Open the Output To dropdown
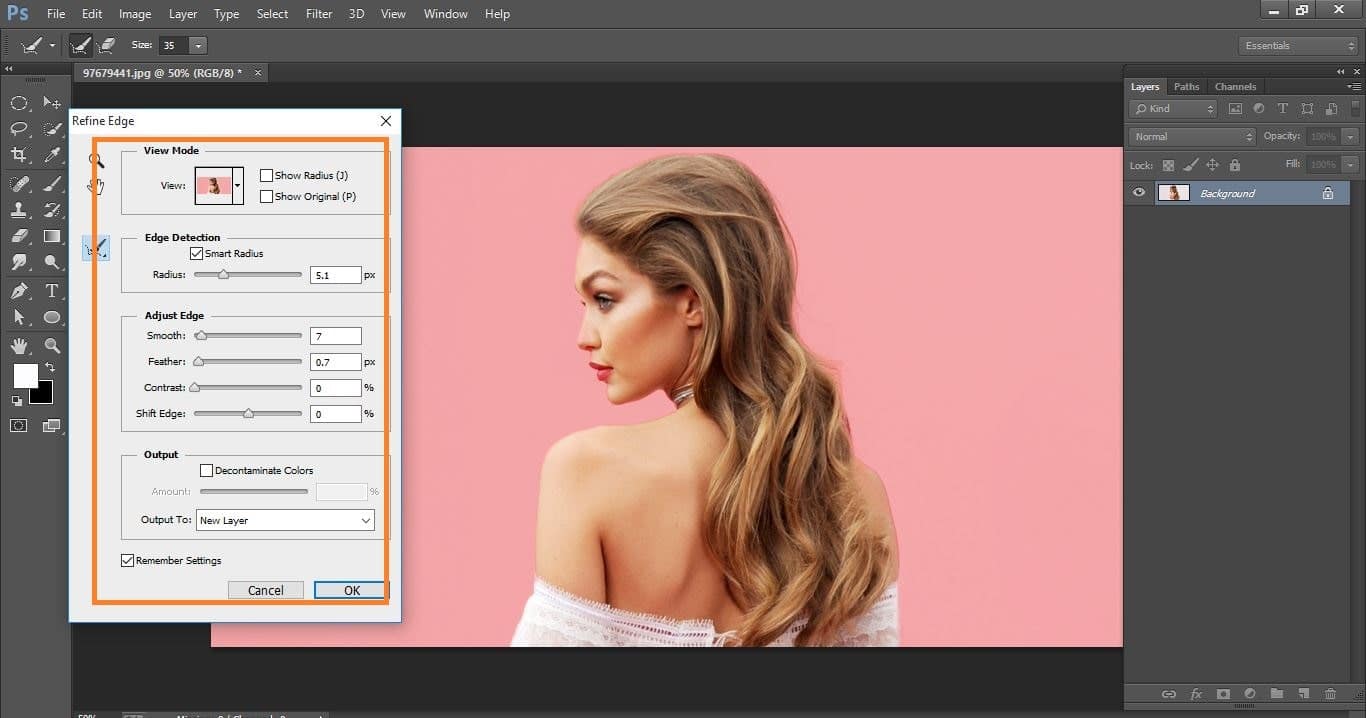 coord(285,520)
